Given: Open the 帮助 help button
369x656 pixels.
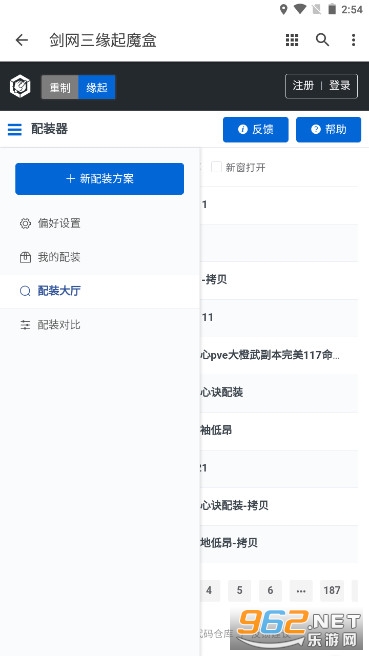Looking at the screenshot, I should 328,130.
